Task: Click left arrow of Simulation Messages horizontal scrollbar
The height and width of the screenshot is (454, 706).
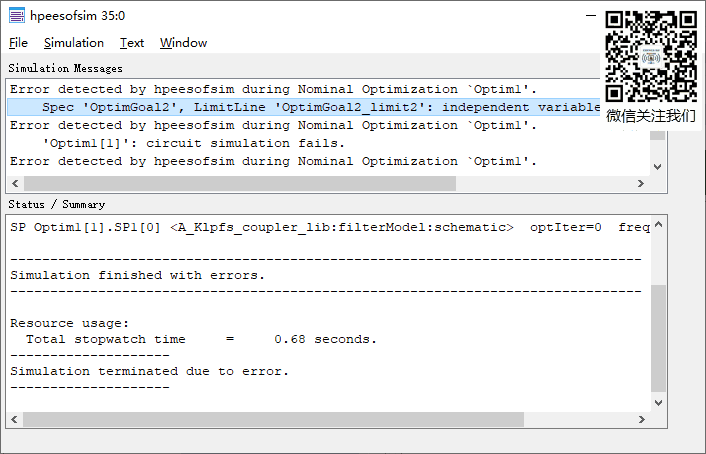Action: (x=15, y=185)
